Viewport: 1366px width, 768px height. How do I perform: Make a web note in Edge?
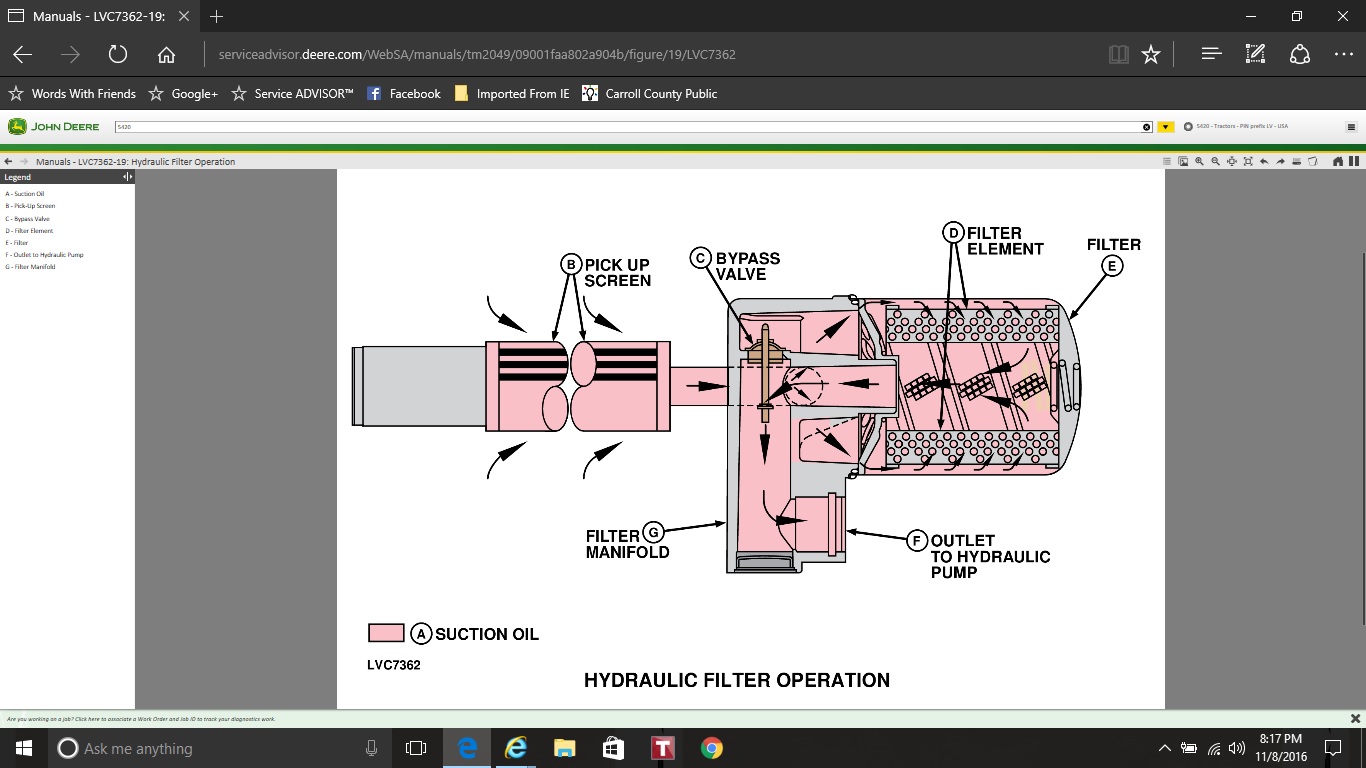pyautogui.click(x=1256, y=55)
